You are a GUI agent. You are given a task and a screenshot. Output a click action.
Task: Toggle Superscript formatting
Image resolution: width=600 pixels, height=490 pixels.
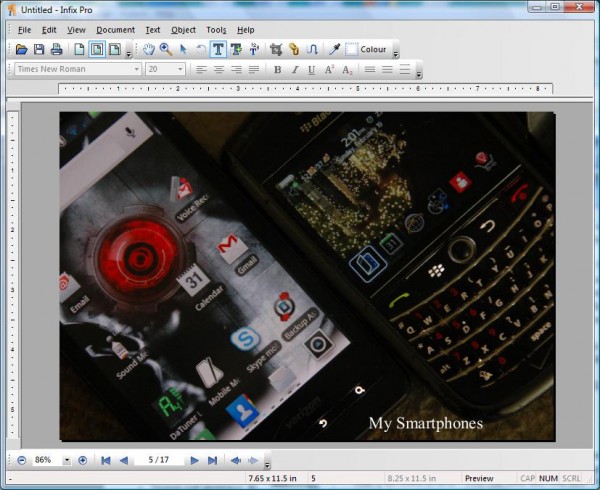pos(329,69)
